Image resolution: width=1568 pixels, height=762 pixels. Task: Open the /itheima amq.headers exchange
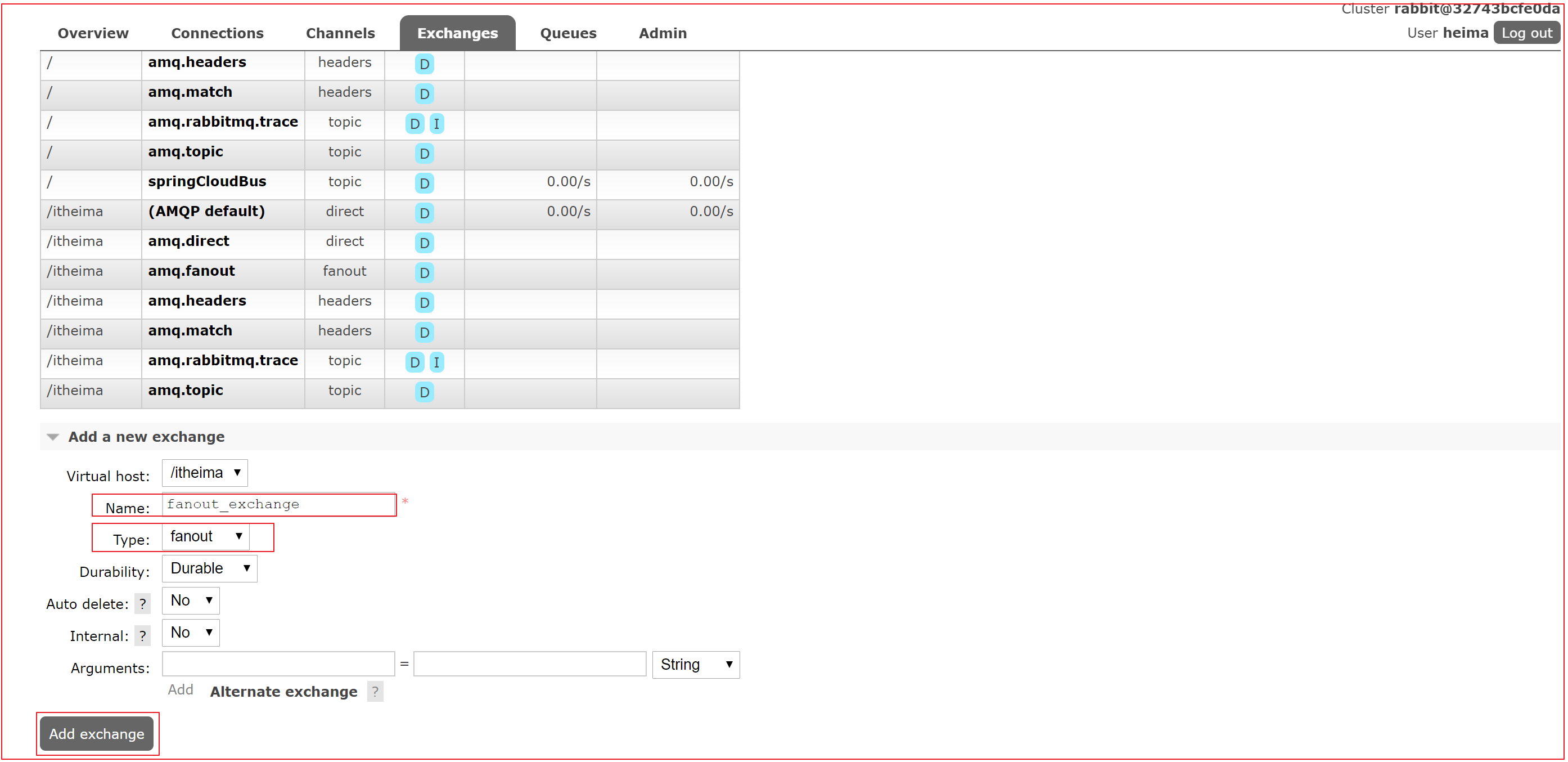pos(197,301)
